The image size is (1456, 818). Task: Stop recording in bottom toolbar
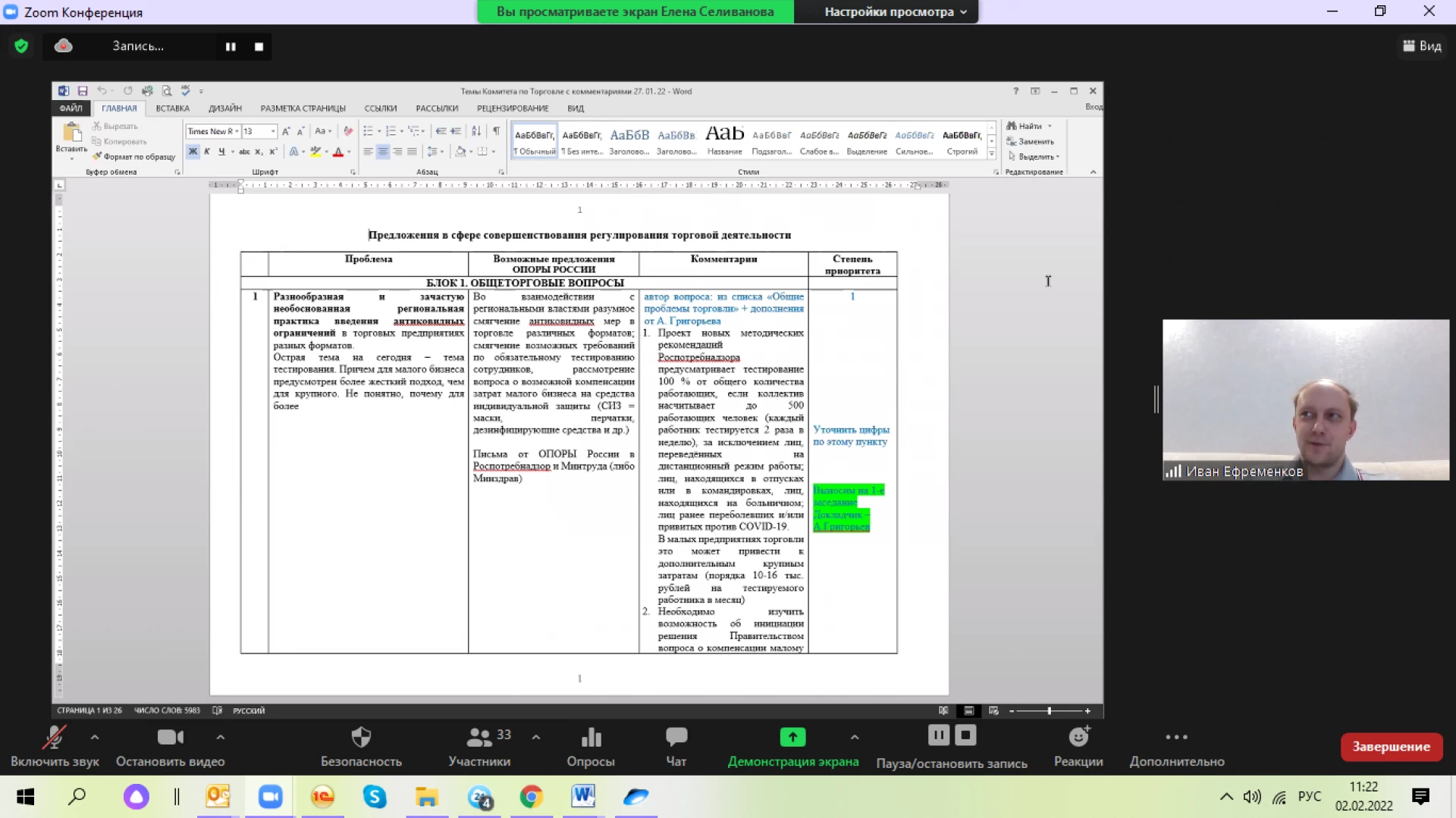[x=965, y=735]
